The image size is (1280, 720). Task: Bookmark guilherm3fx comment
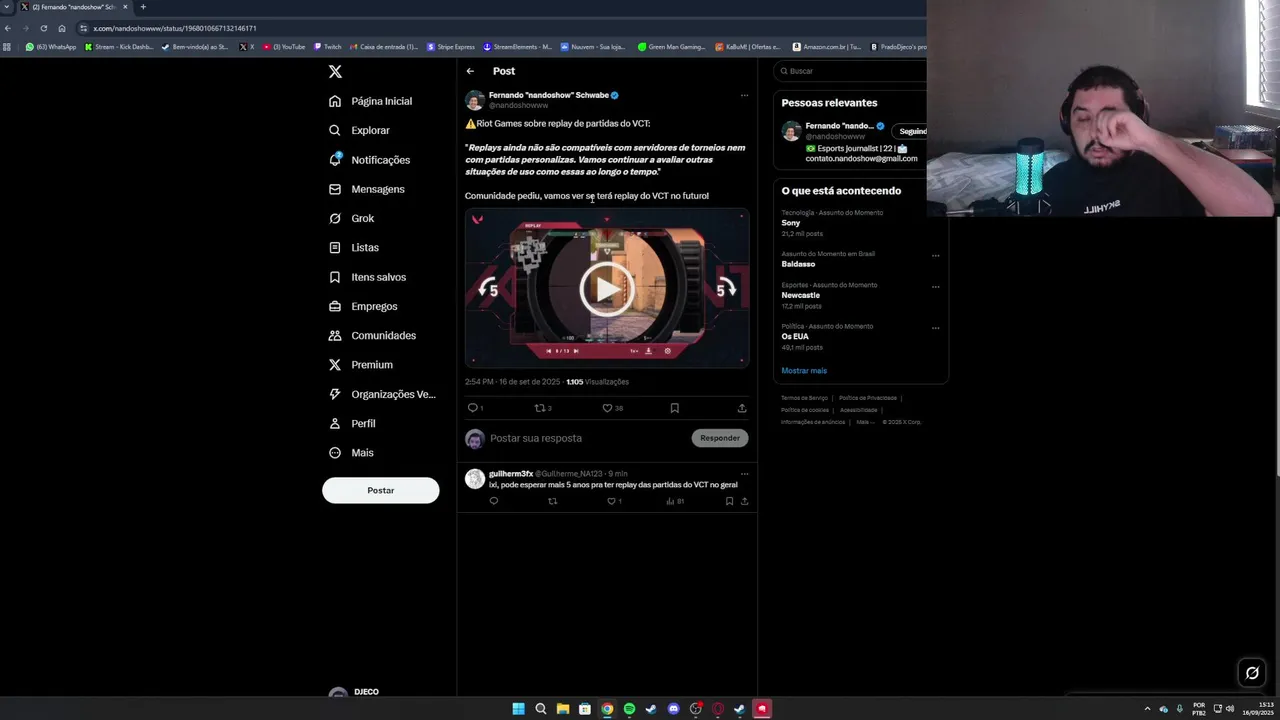point(729,501)
